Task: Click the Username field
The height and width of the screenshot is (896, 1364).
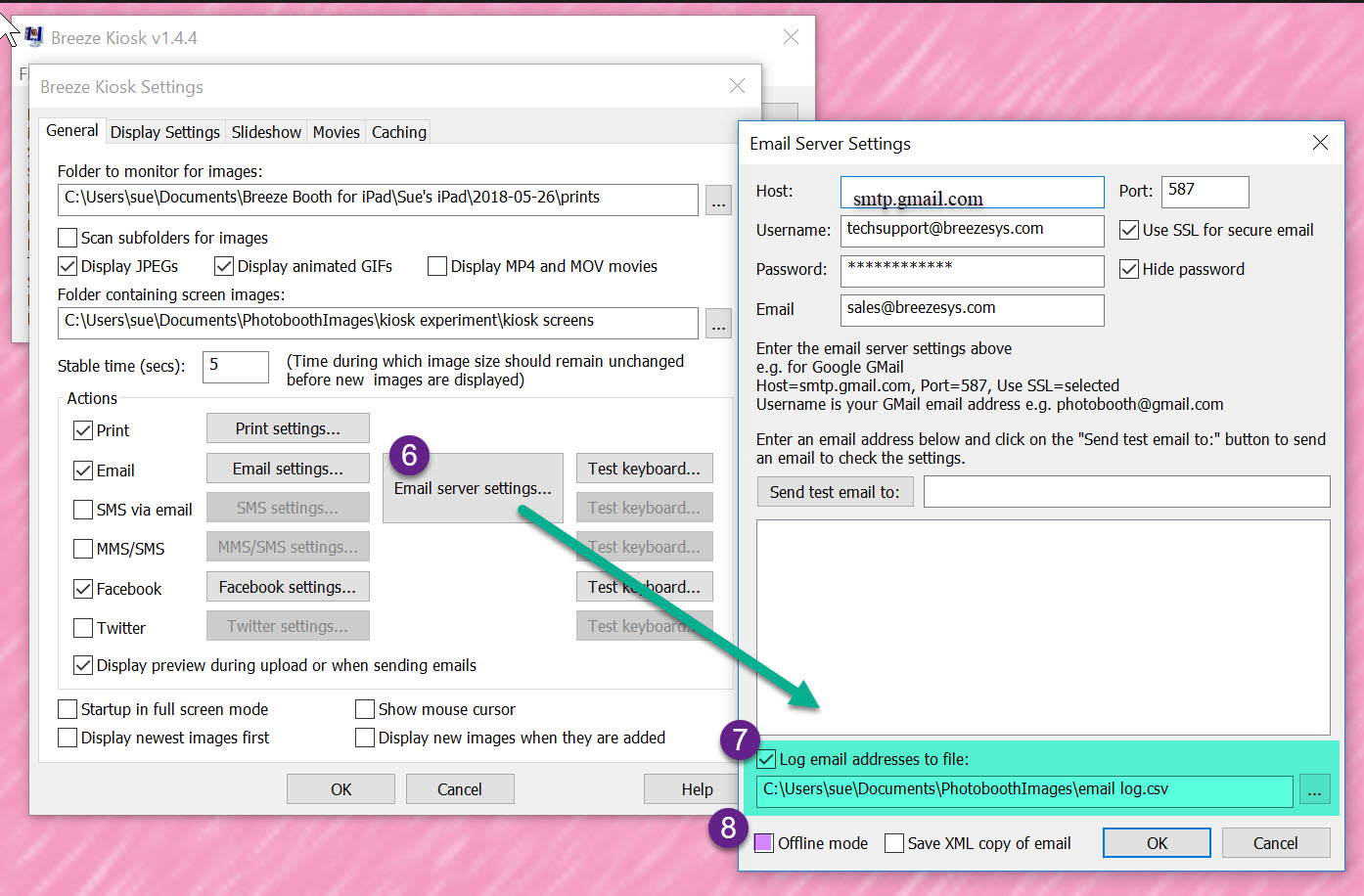Action: click(x=972, y=232)
